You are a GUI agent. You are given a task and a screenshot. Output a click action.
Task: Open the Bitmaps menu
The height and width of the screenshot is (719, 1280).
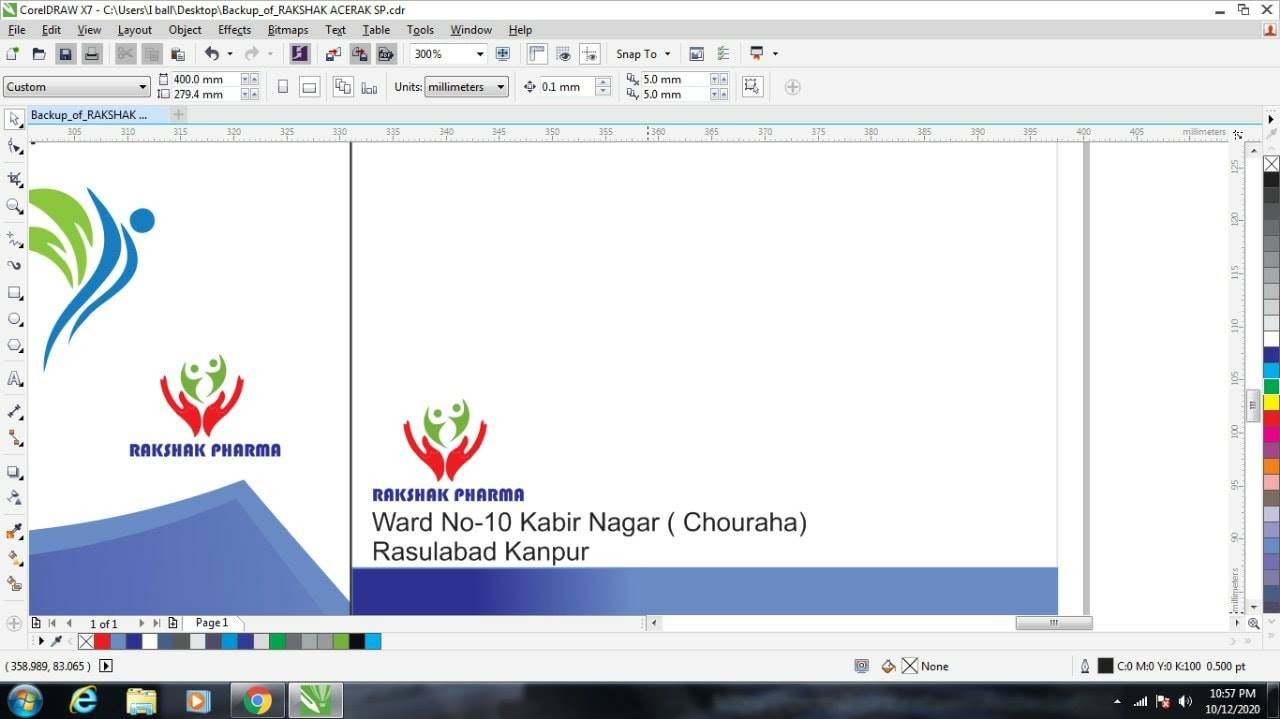(x=288, y=30)
